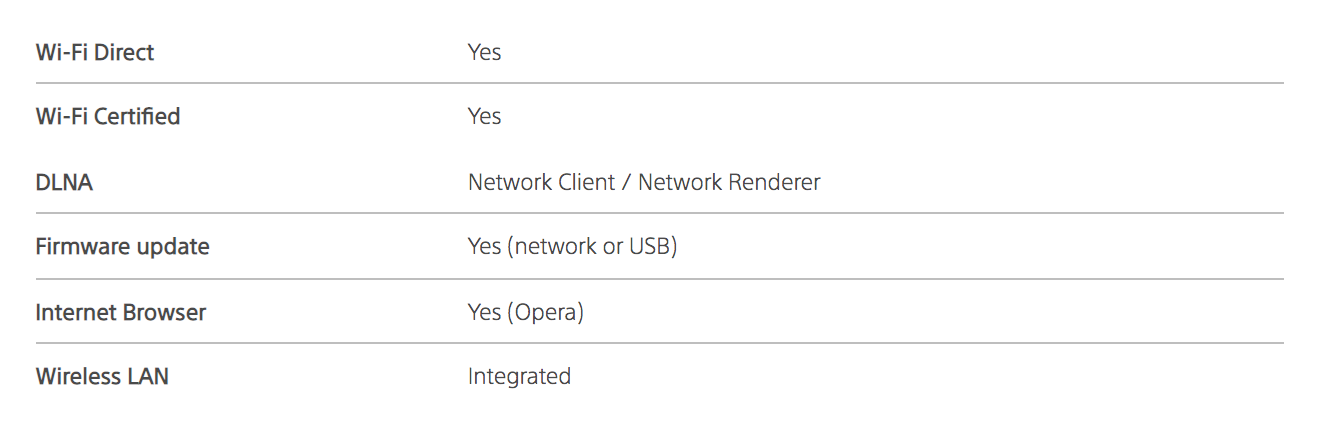This screenshot has width=1322, height=432.
Task: Click the slash between Client and Renderer
Action: pyautogui.click(x=627, y=183)
